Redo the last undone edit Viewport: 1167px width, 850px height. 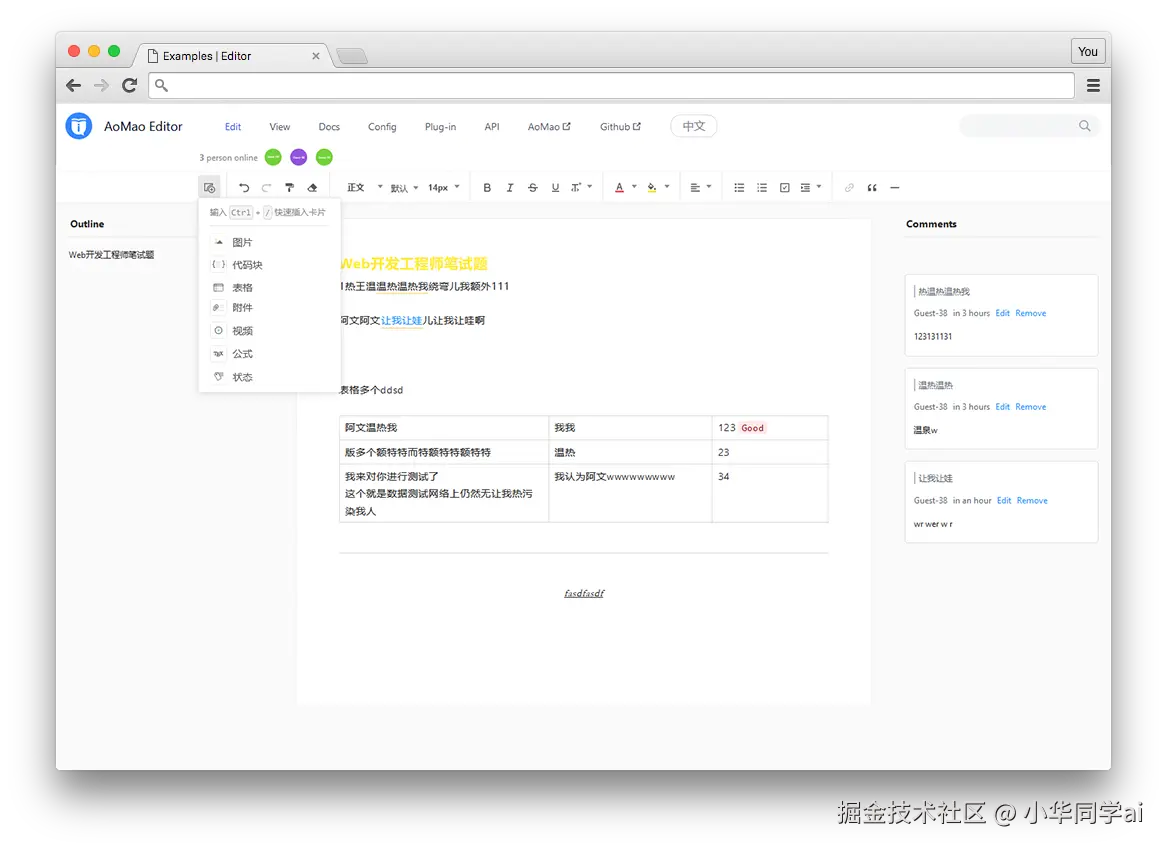266,188
